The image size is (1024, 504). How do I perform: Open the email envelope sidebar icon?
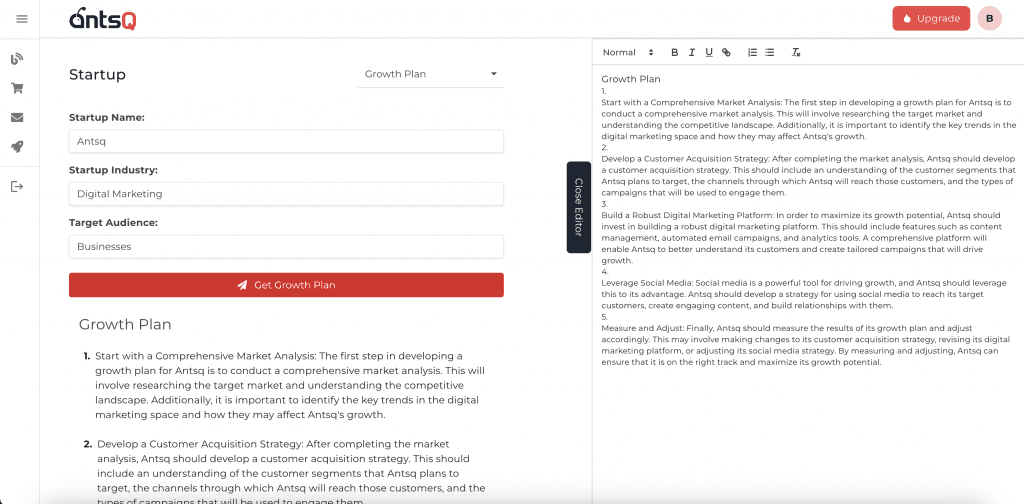(18, 118)
